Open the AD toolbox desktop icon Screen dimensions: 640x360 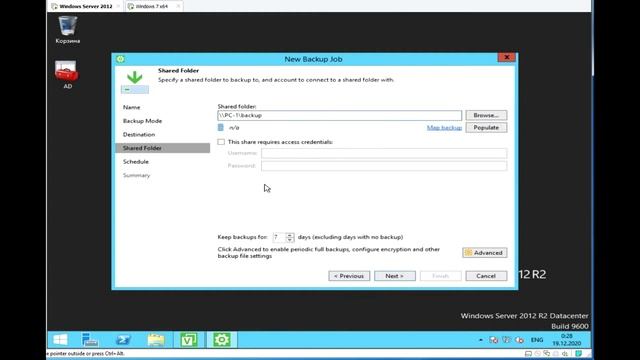click(x=67, y=75)
